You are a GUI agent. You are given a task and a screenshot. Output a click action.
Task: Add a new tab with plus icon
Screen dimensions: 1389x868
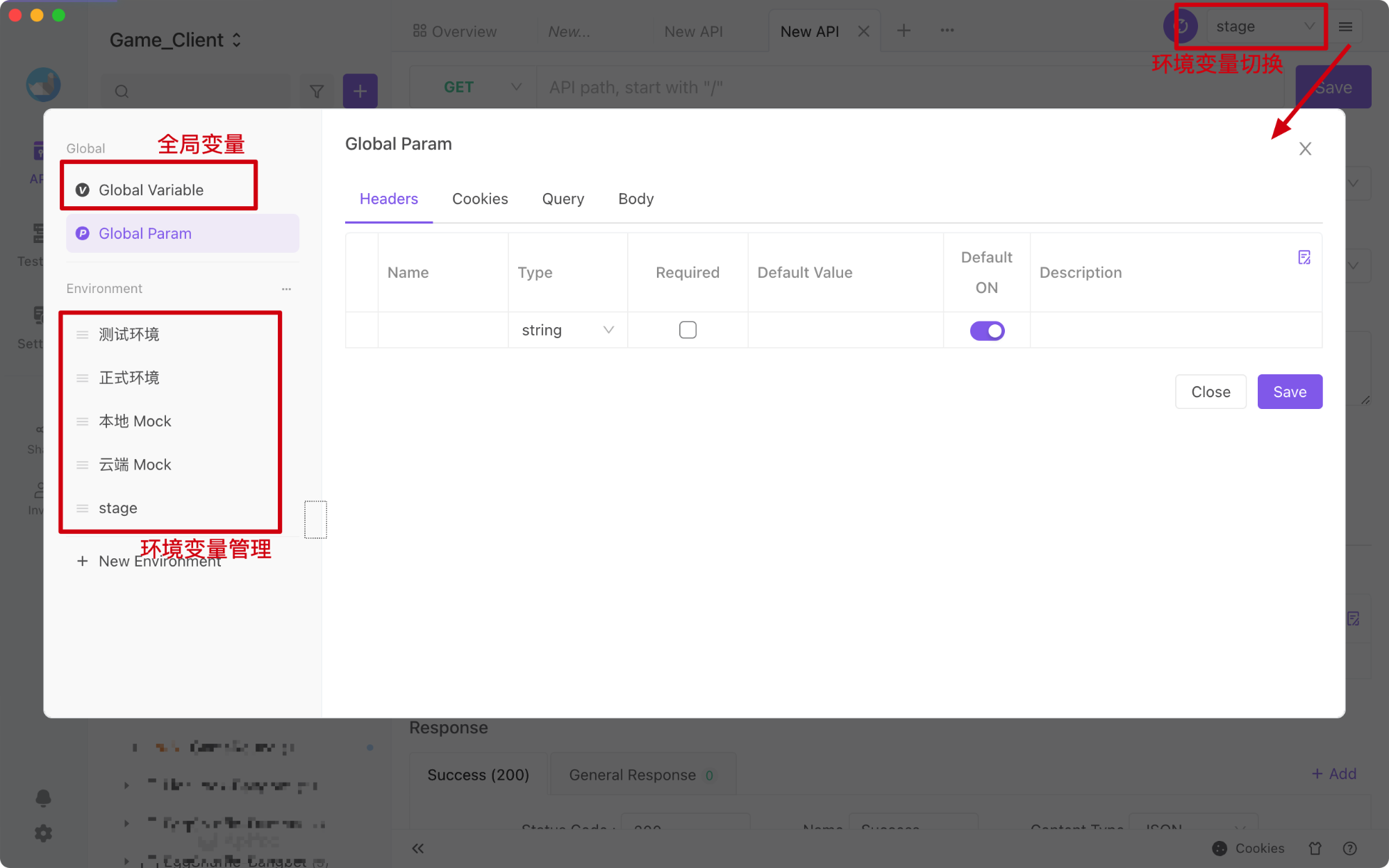[904, 31]
